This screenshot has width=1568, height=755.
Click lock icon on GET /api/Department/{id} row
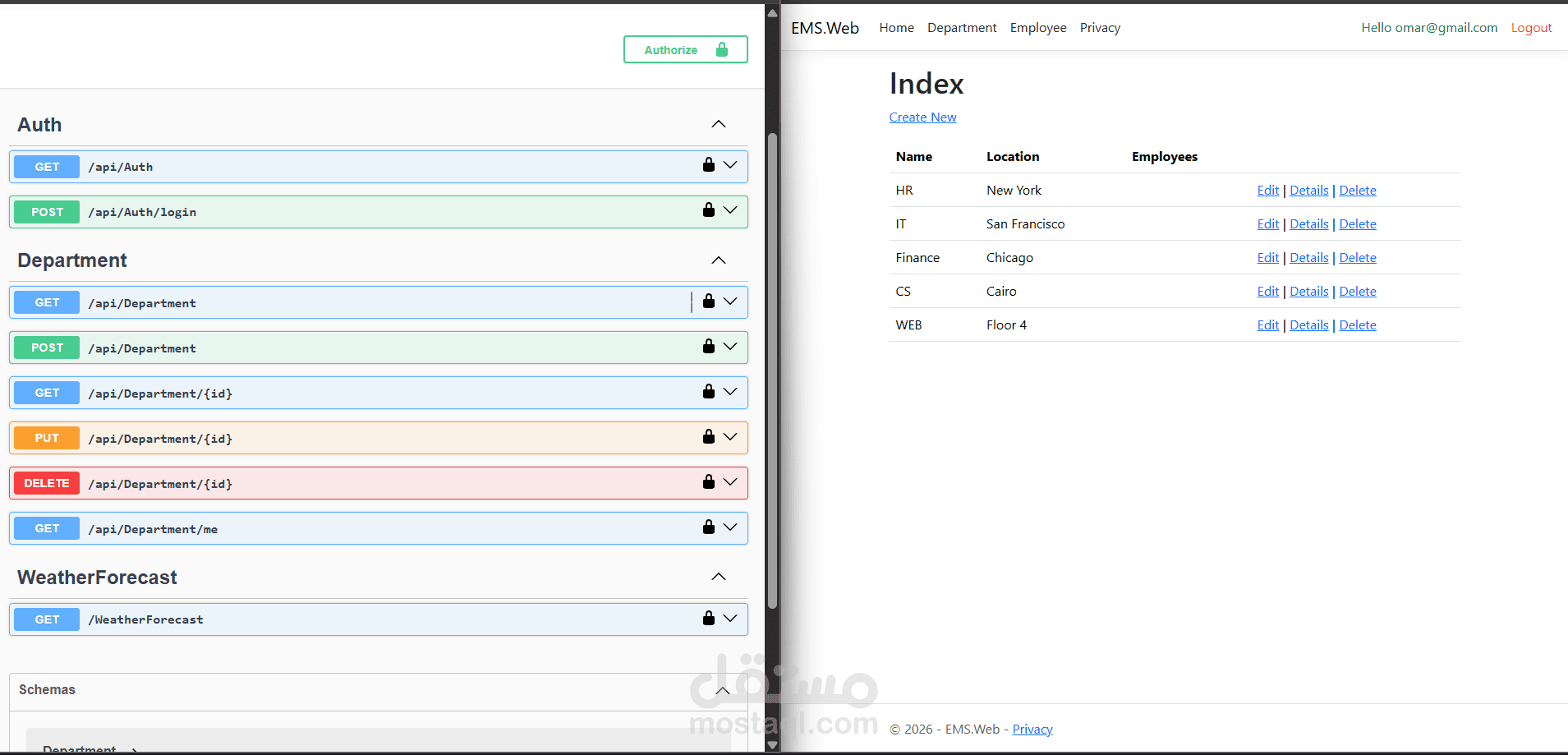(x=709, y=391)
